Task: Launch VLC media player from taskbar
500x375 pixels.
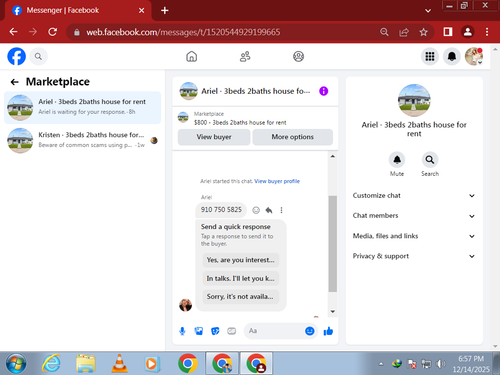Action: pyautogui.click(x=119, y=363)
